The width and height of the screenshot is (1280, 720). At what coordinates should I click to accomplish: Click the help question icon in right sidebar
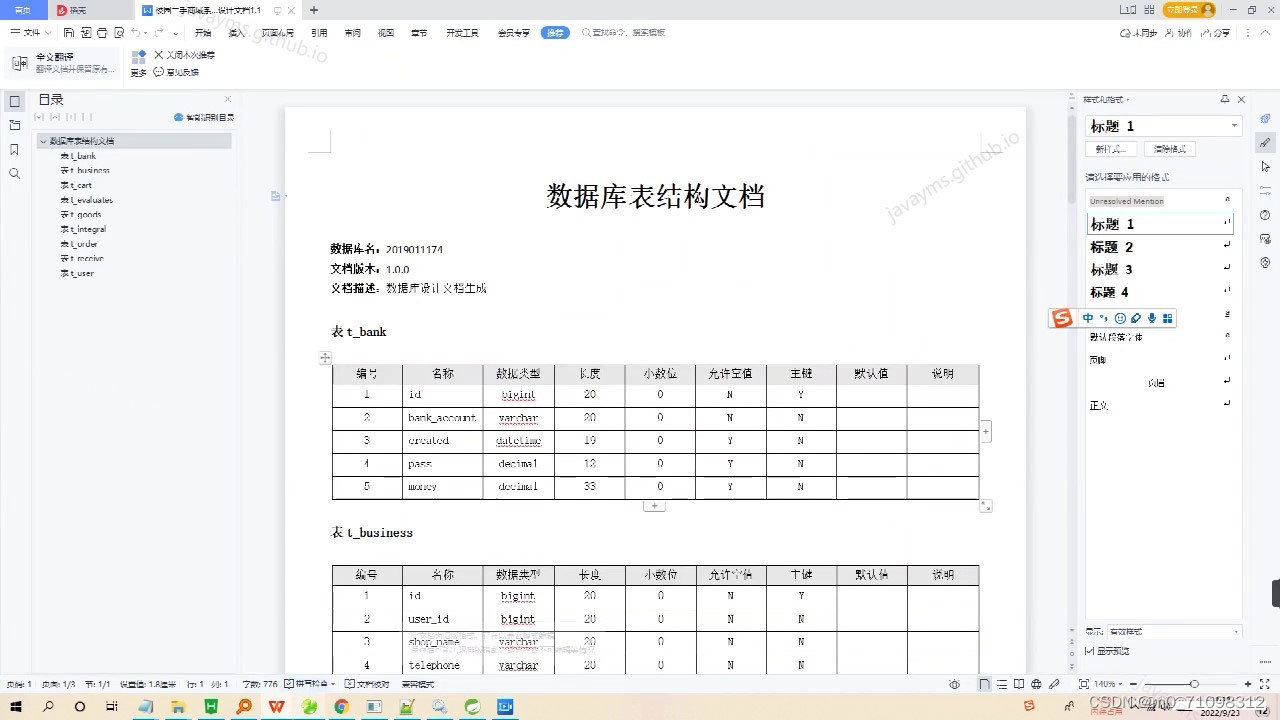coord(1265,215)
